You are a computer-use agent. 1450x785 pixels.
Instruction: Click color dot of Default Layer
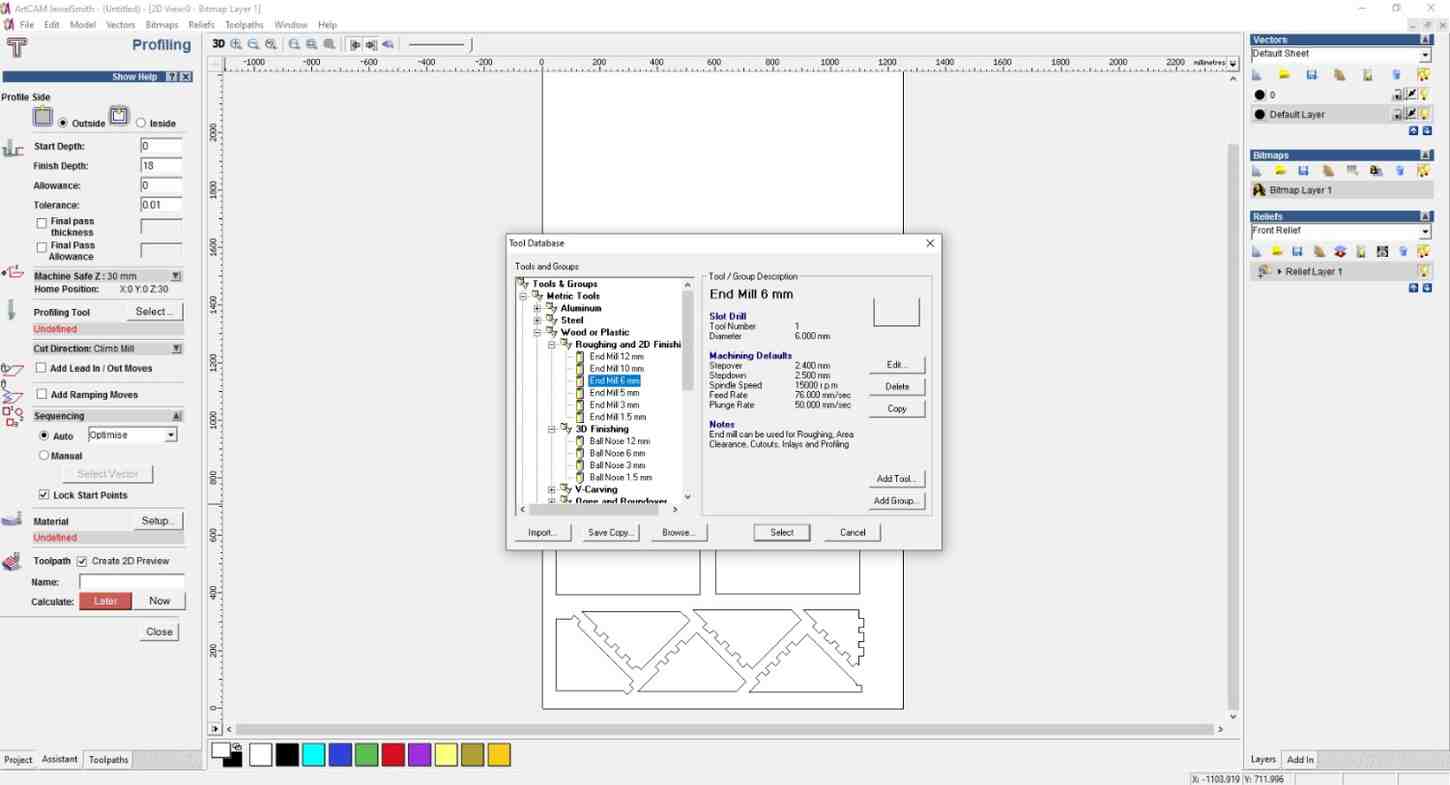point(1259,114)
